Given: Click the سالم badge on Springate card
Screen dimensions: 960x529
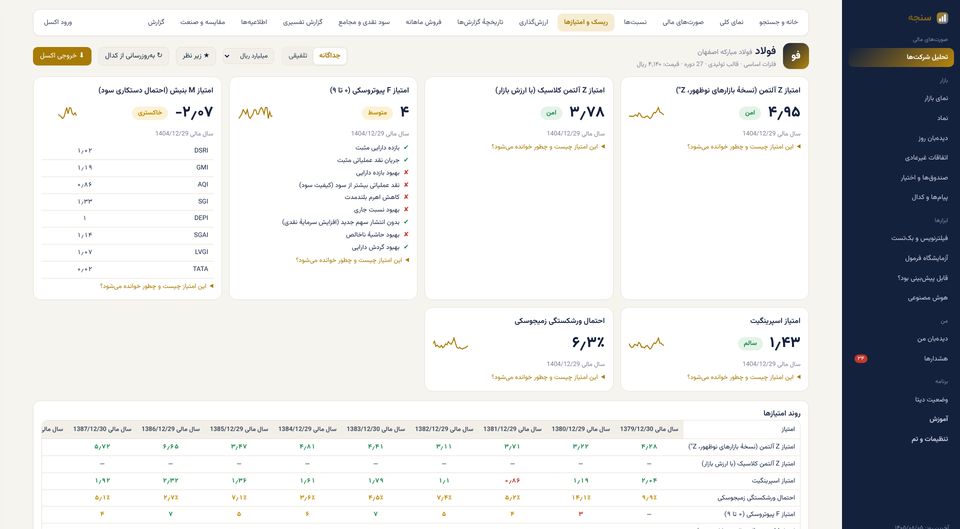Looking at the screenshot, I should [749, 343].
